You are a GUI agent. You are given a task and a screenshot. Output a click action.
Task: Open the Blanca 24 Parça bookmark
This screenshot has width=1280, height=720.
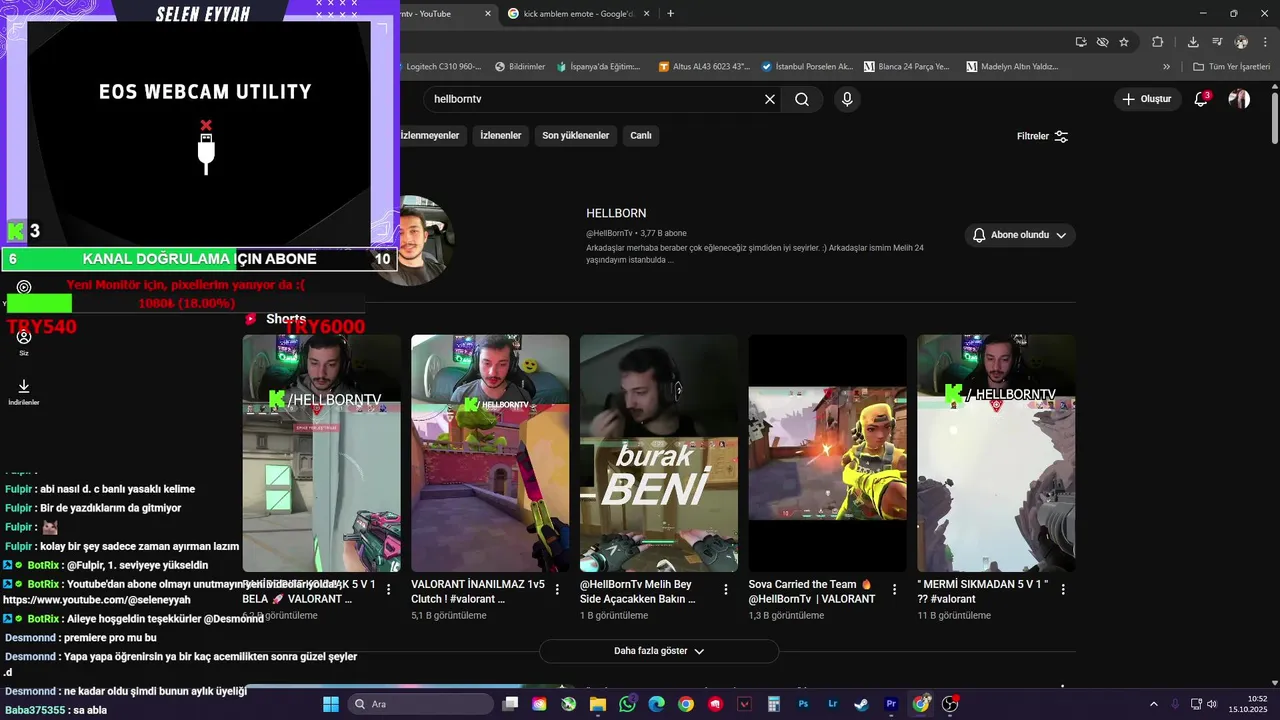tap(906, 67)
